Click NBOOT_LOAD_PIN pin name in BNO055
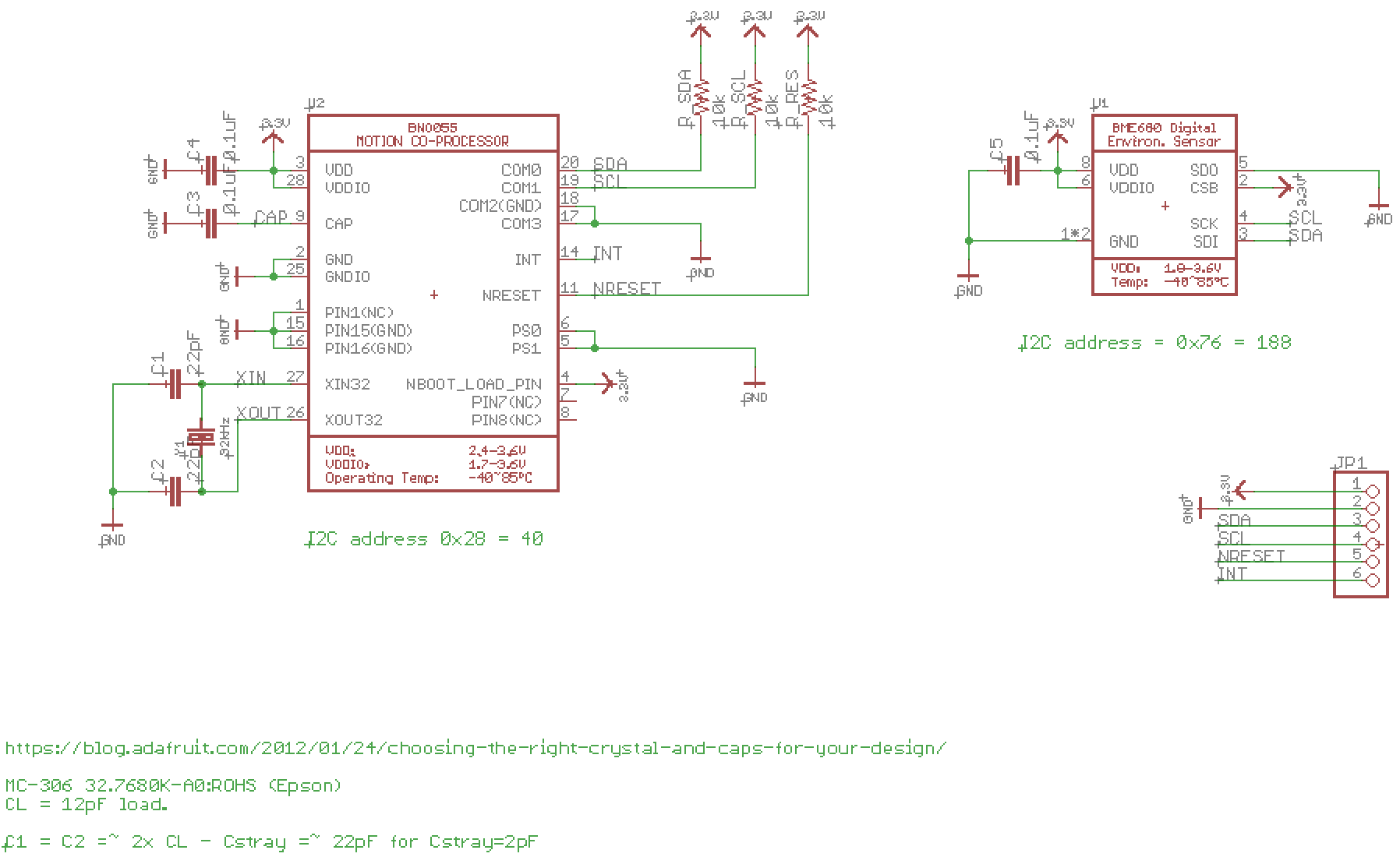1400x857 pixels. pyautogui.click(x=473, y=384)
